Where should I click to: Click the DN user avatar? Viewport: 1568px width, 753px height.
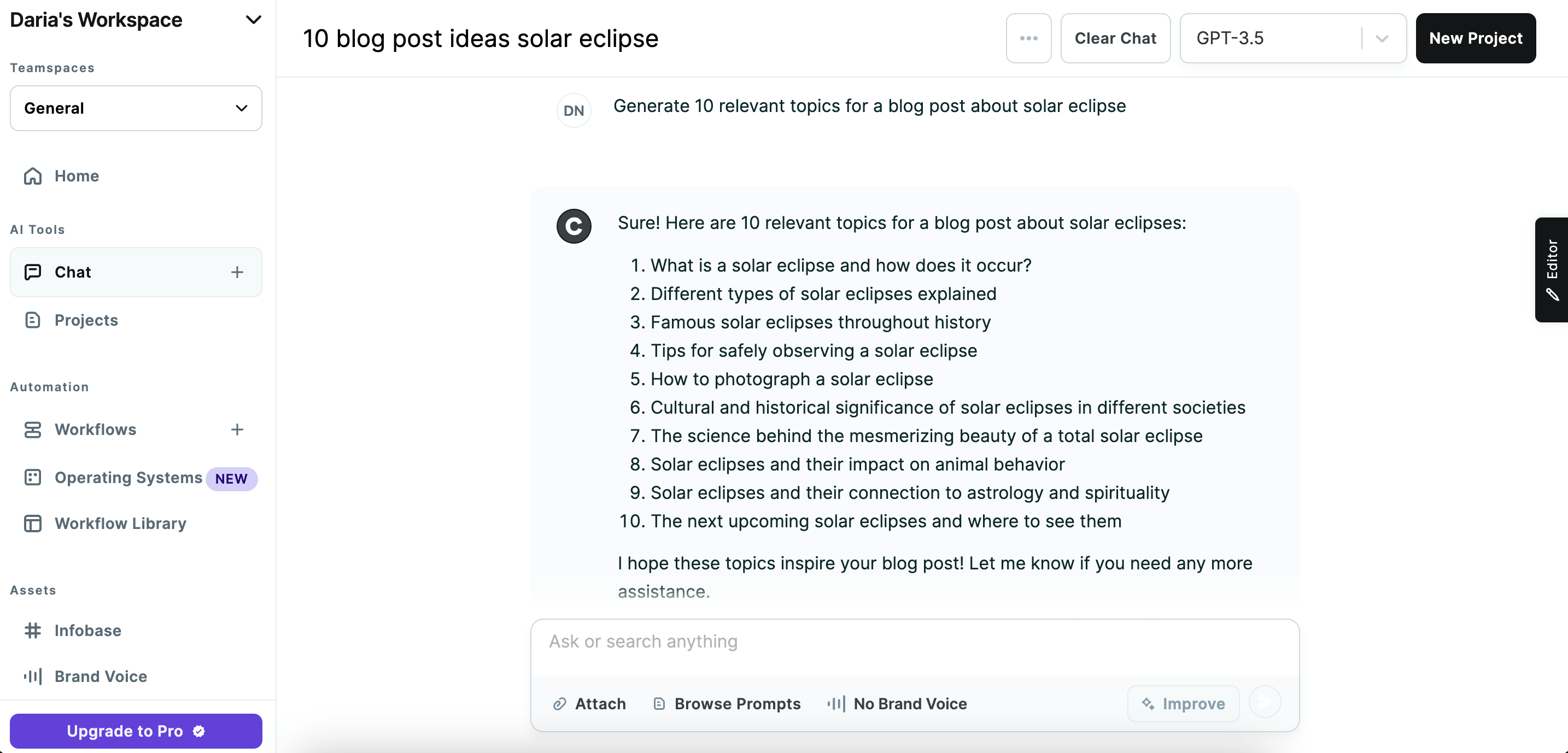(x=574, y=111)
